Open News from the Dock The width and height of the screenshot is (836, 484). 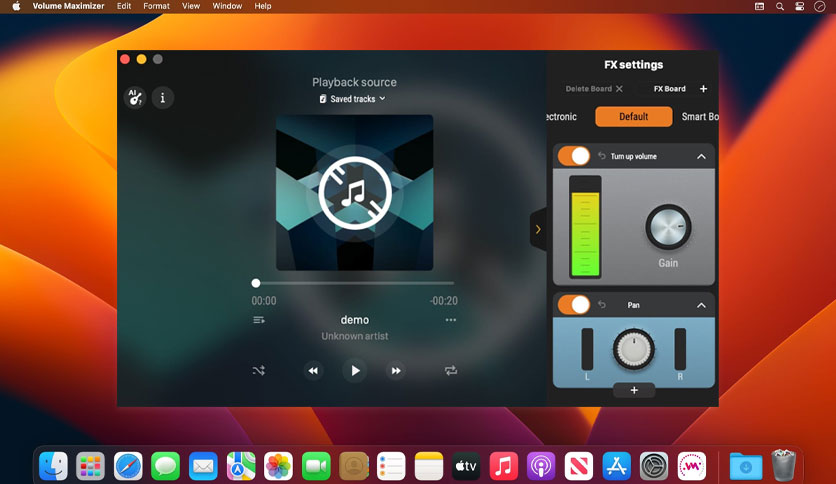pyautogui.click(x=579, y=466)
